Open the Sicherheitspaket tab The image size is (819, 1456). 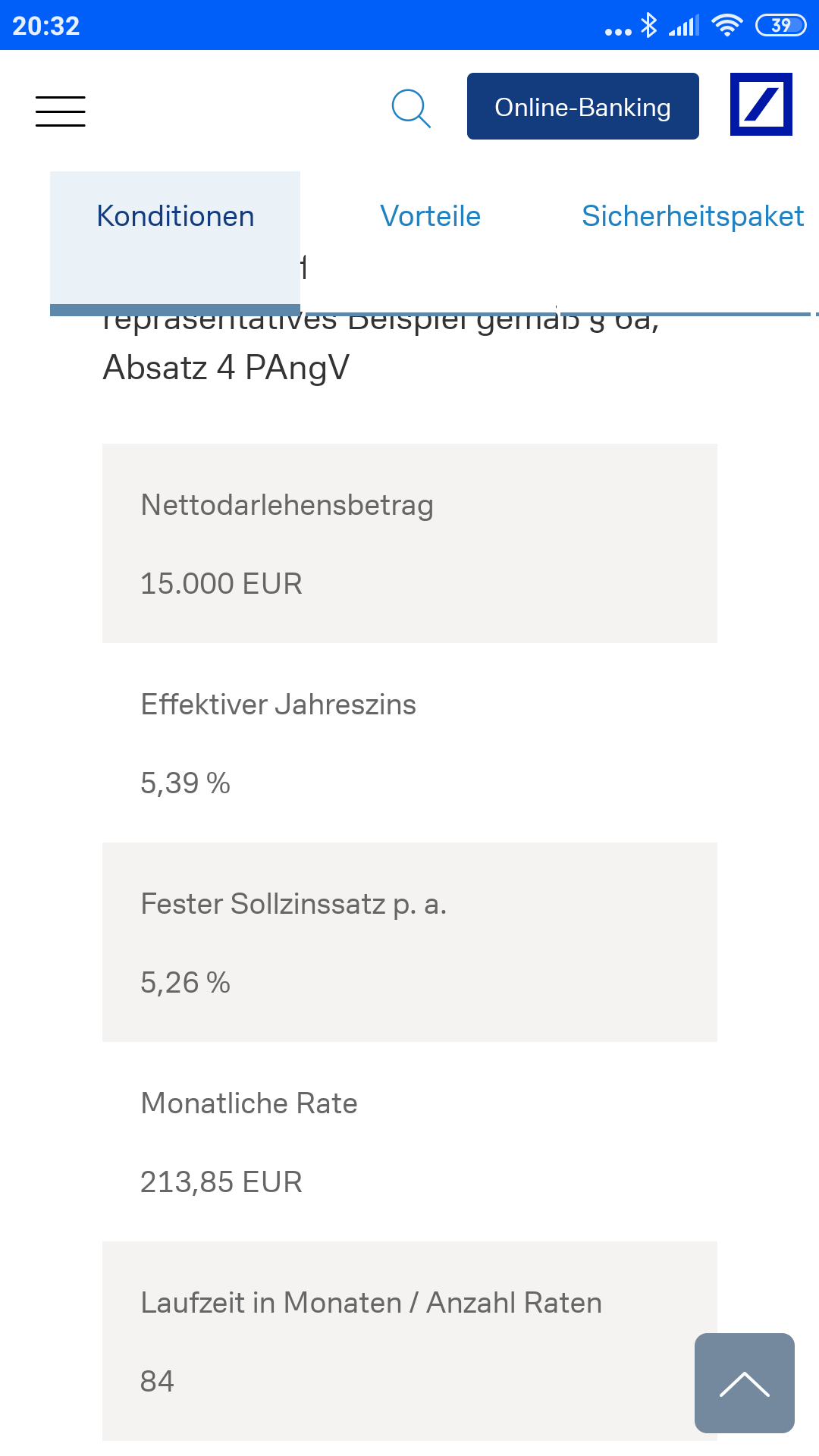[692, 217]
